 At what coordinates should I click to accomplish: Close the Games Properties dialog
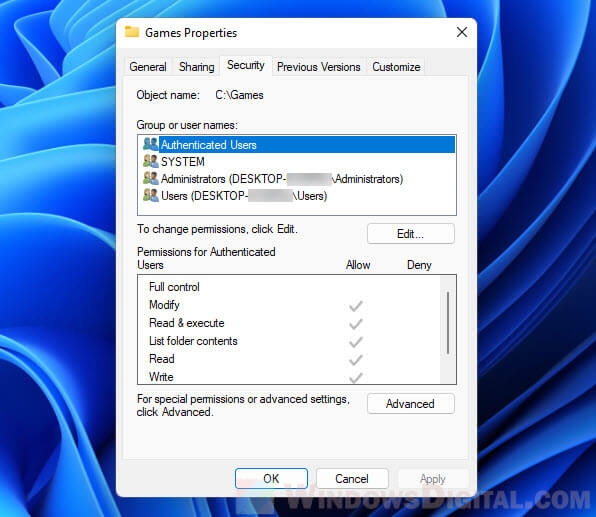462,32
